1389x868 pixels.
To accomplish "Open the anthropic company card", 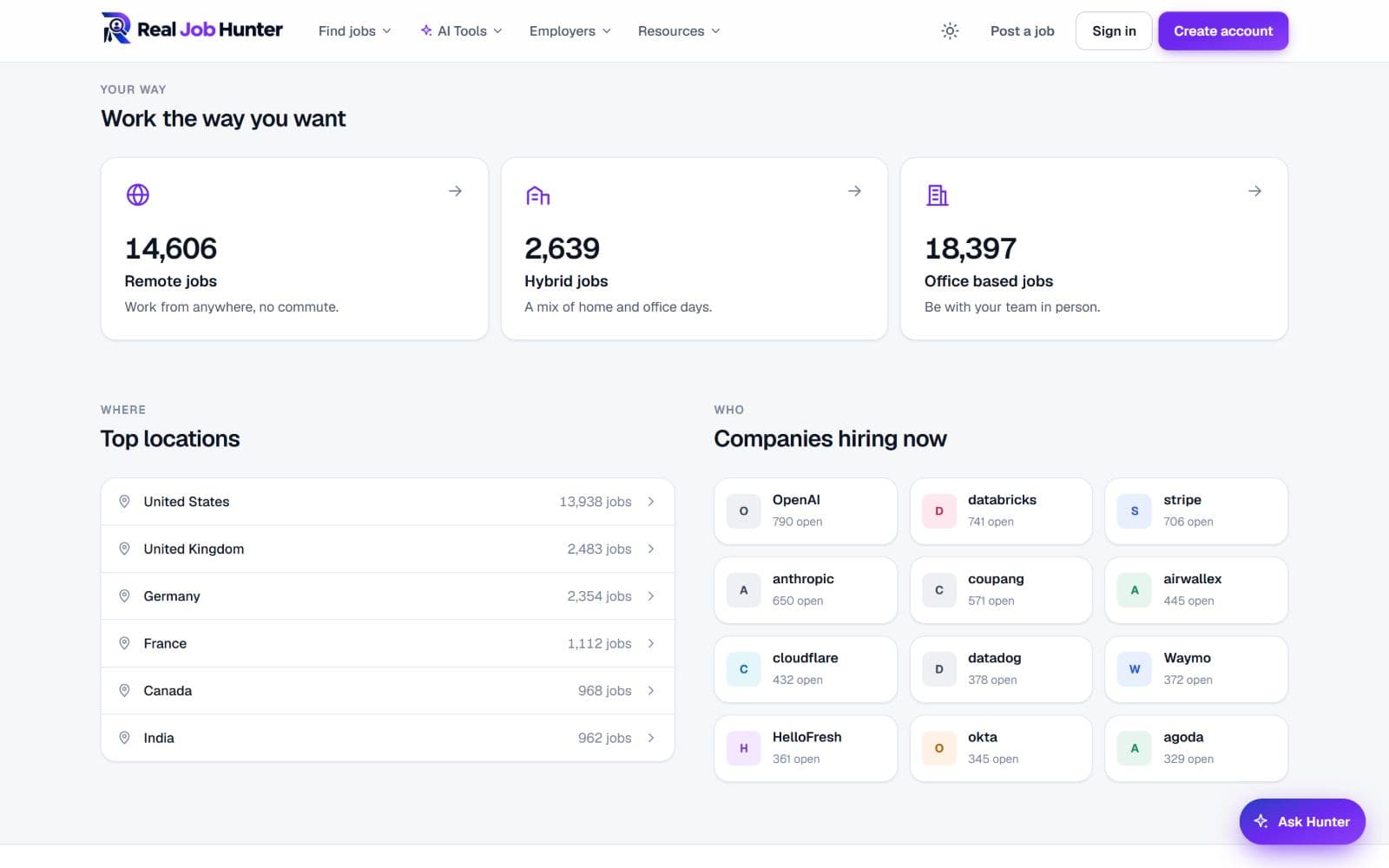I will [805, 590].
